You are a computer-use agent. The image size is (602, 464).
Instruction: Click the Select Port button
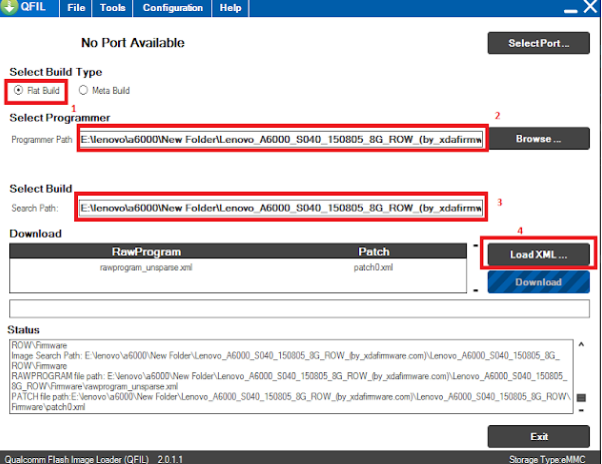click(539, 43)
